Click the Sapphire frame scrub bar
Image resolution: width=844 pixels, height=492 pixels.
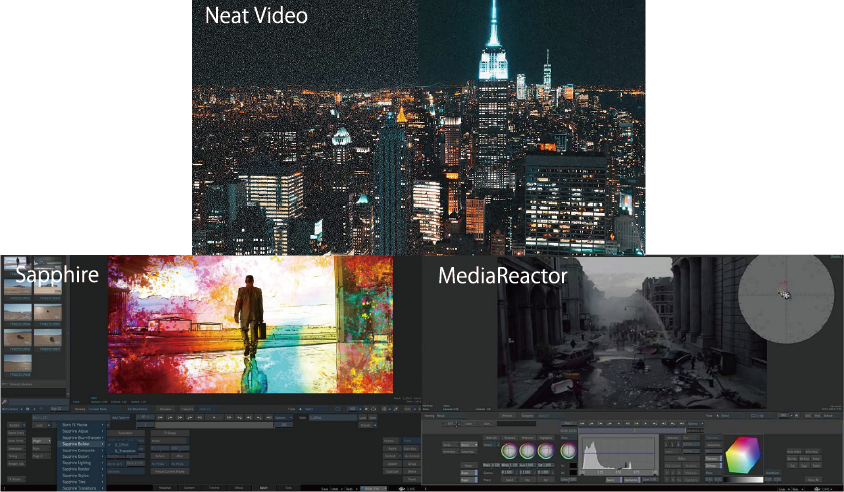pyautogui.click(x=214, y=425)
